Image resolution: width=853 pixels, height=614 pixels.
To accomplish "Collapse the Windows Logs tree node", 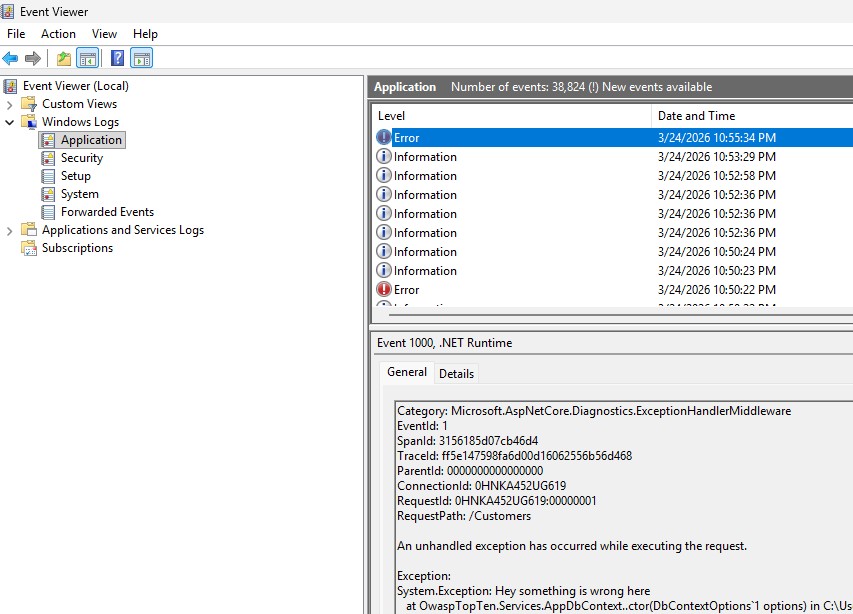I will (x=9, y=122).
